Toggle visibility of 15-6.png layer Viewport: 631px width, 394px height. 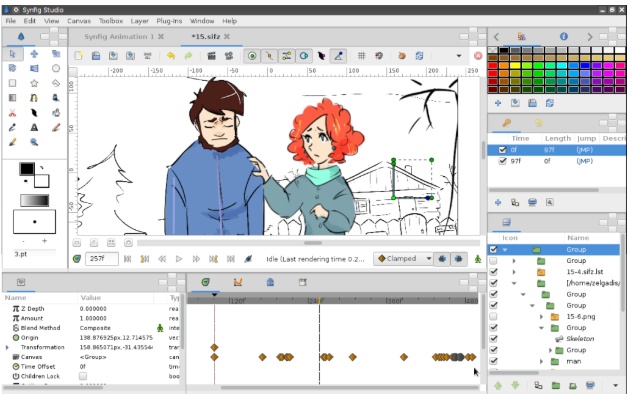tap(493, 316)
